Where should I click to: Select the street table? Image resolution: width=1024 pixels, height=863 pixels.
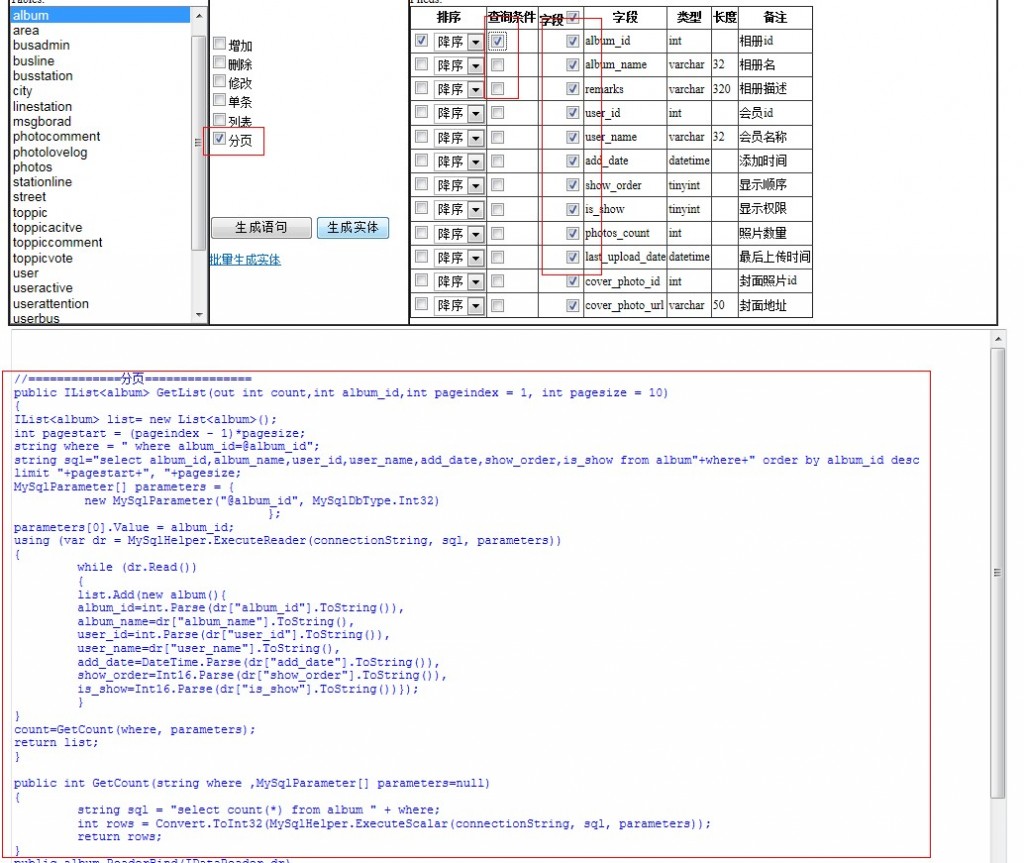tap(100, 197)
